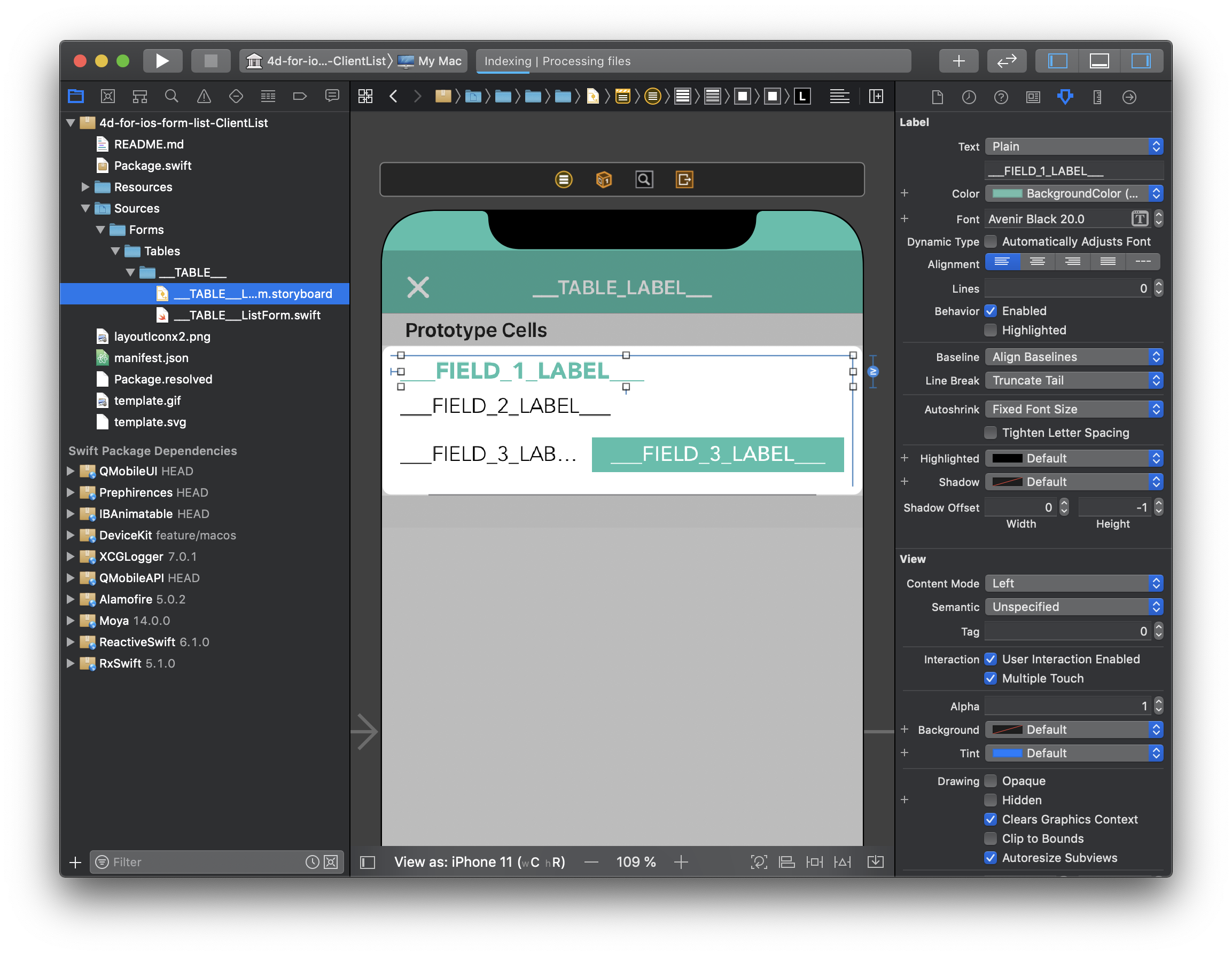Viewport: 1232px width, 956px height.
Task: Open the Source Control navigator tab
Action: (108, 97)
